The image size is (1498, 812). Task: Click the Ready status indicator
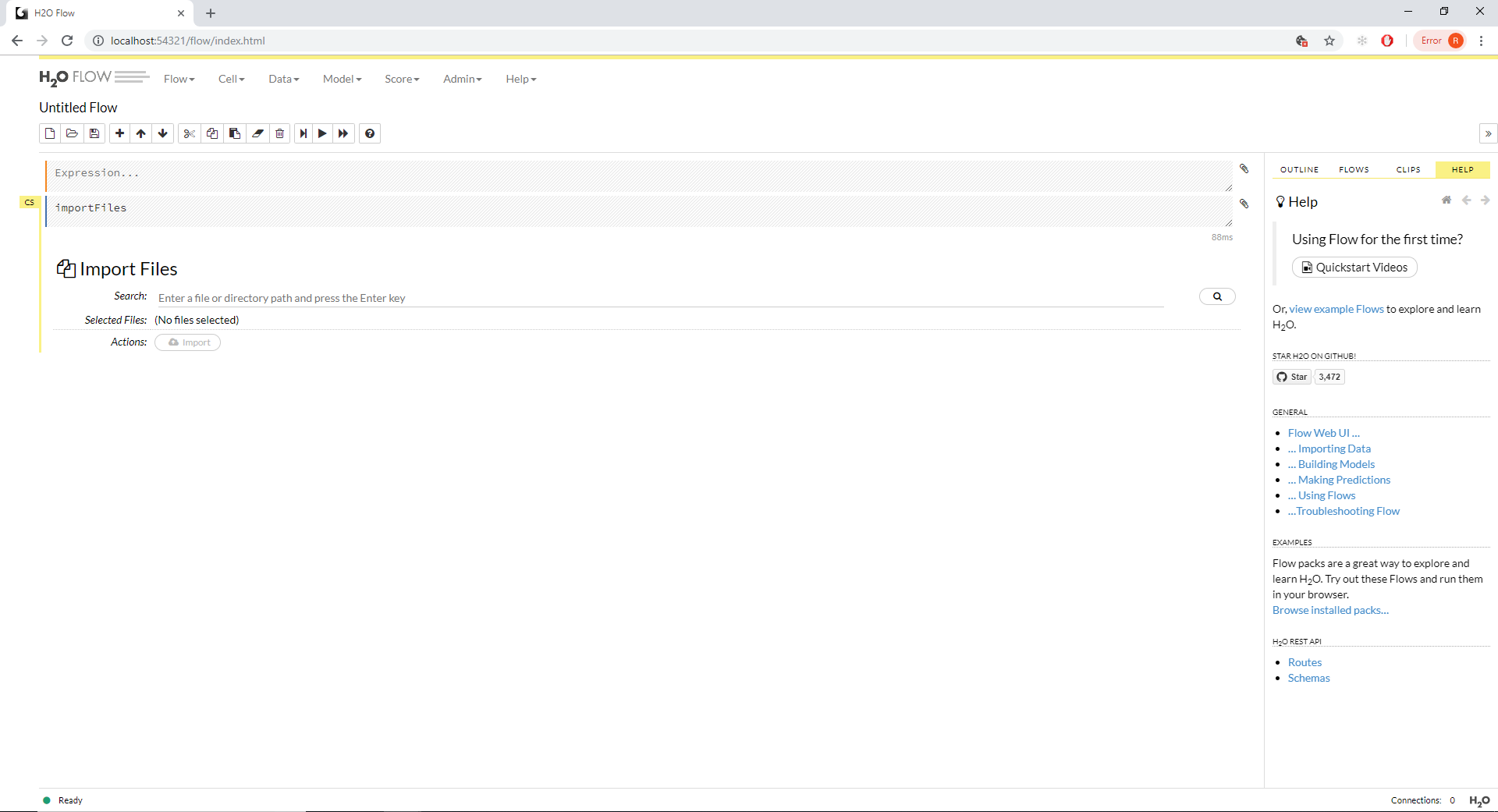pyautogui.click(x=62, y=800)
